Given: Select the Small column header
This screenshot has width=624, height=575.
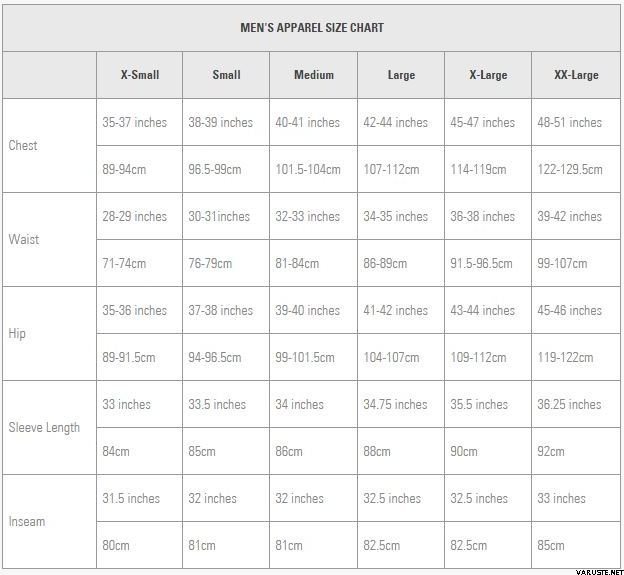Looking at the screenshot, I should [x=226, y=75].
